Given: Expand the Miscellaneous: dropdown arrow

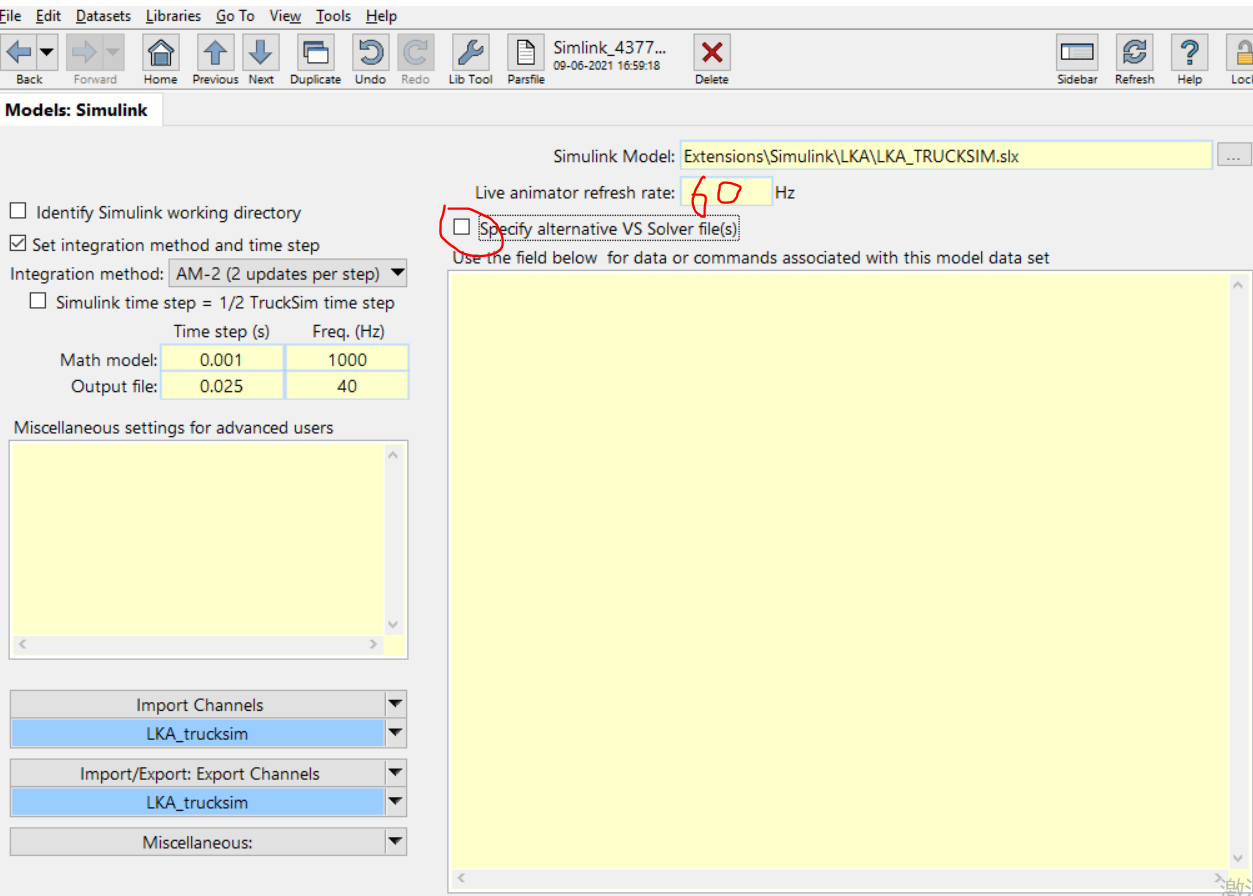Looking at the screenshot, I should [x=396, y=842].
